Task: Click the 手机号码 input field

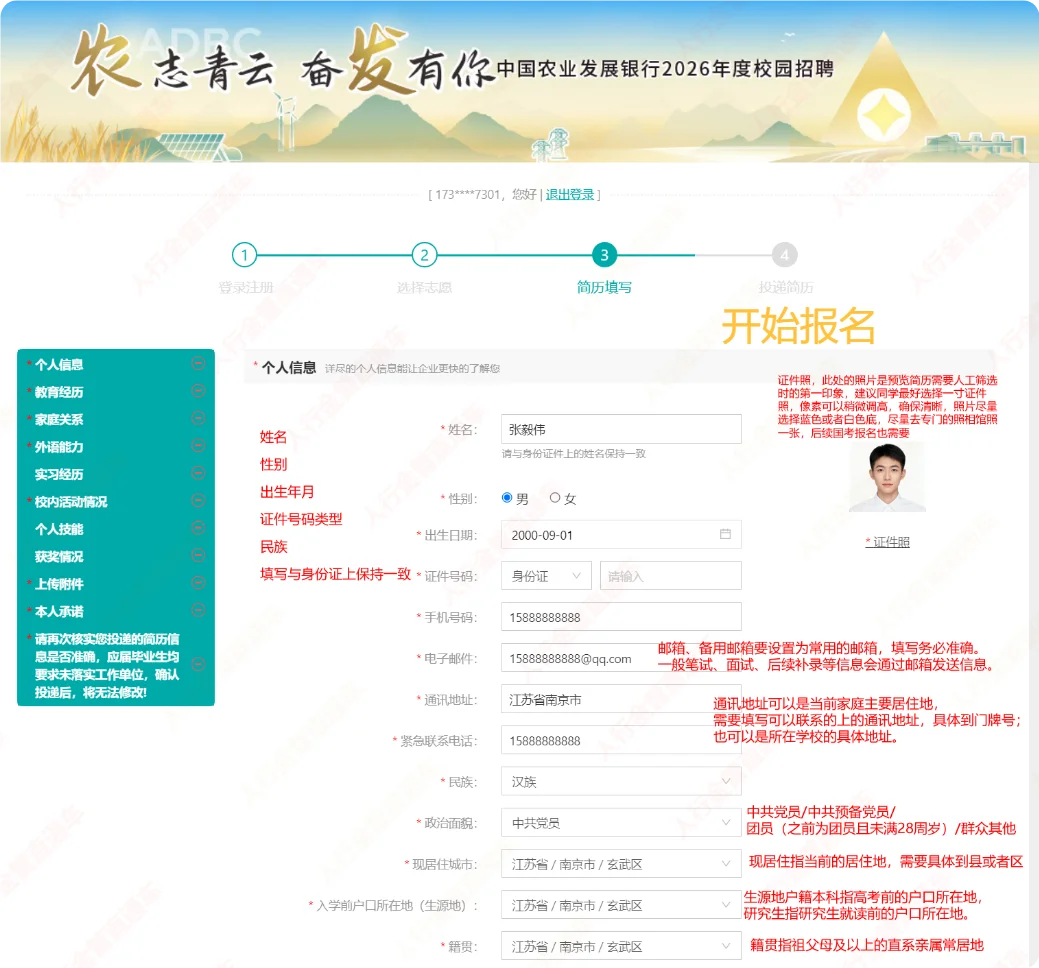Action: [621, 617]
